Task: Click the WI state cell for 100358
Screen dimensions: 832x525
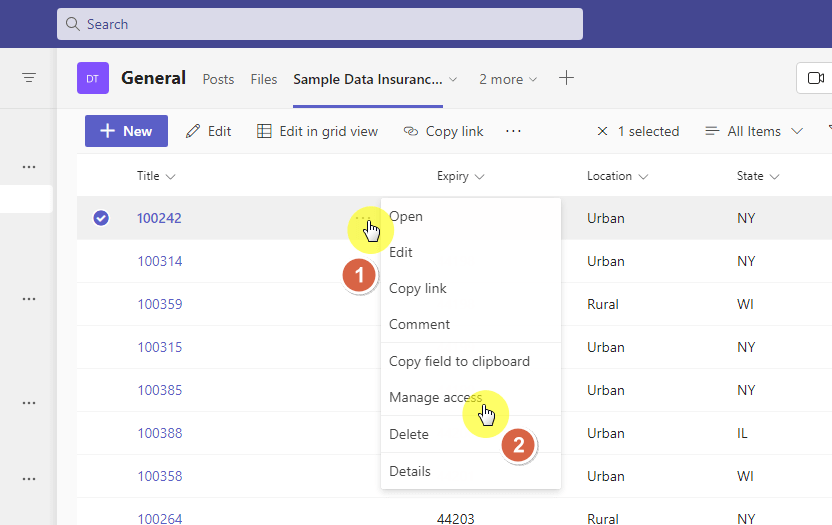Action: tap(745, 476)
